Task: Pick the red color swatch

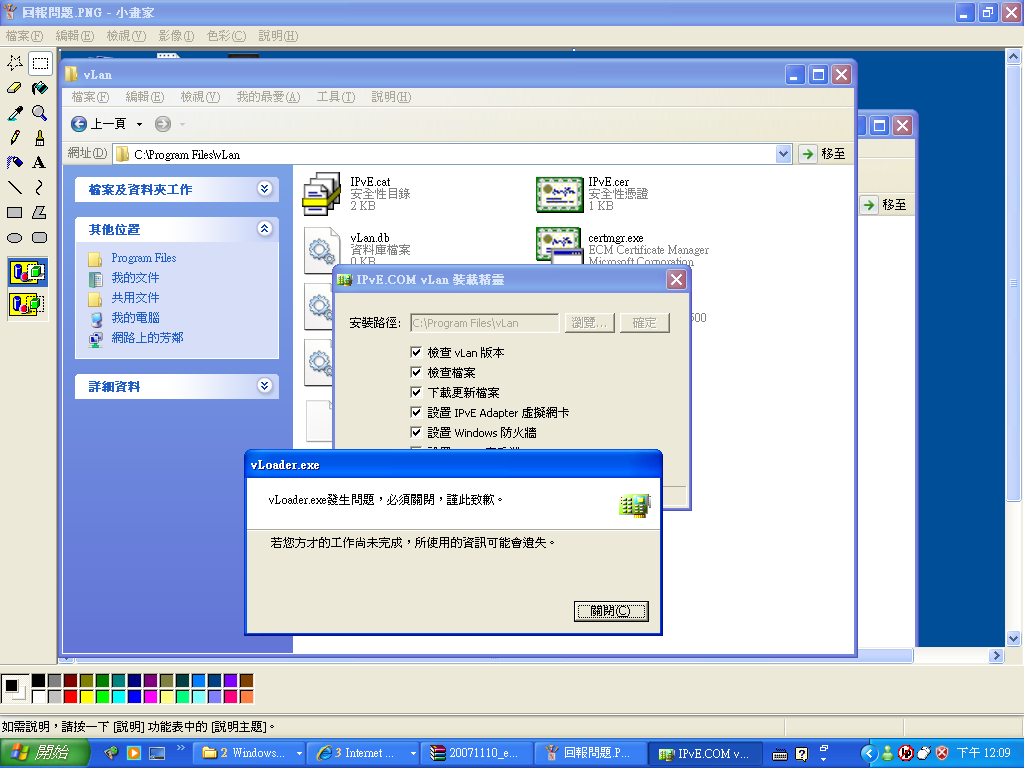Action: tap(71, 697)
